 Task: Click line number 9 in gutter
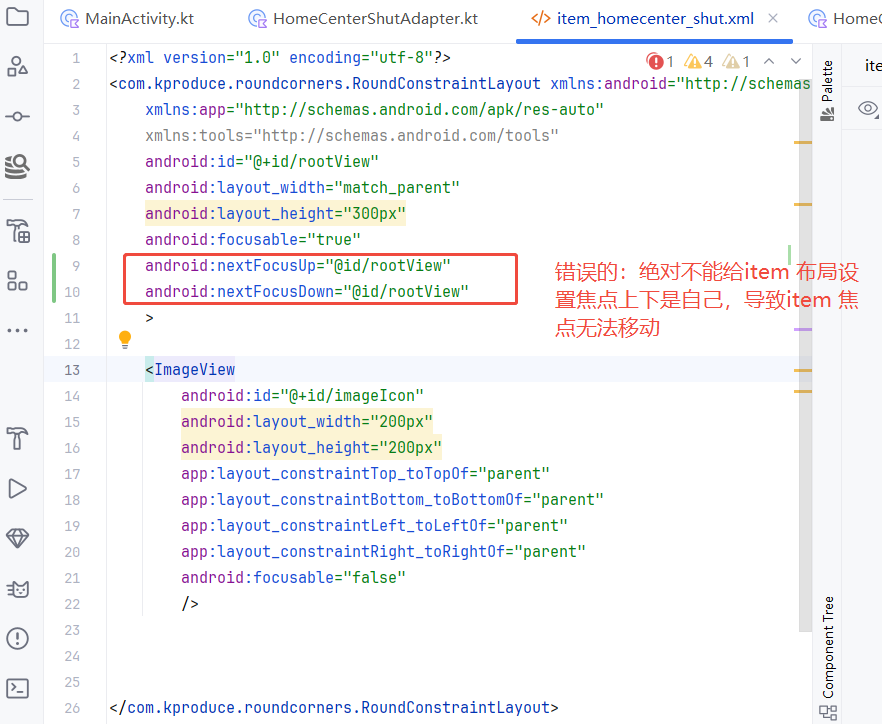pyautogui.click(x=76, y=266)
